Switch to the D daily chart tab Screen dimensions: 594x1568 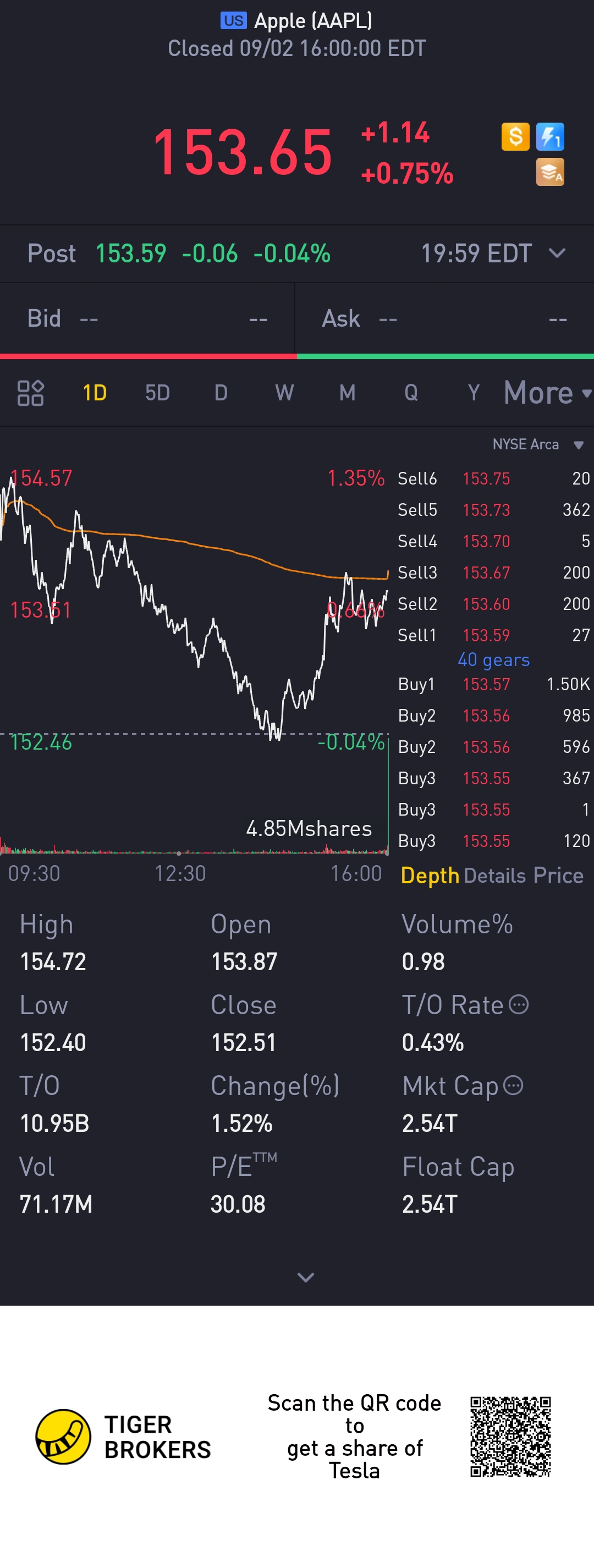221,393
